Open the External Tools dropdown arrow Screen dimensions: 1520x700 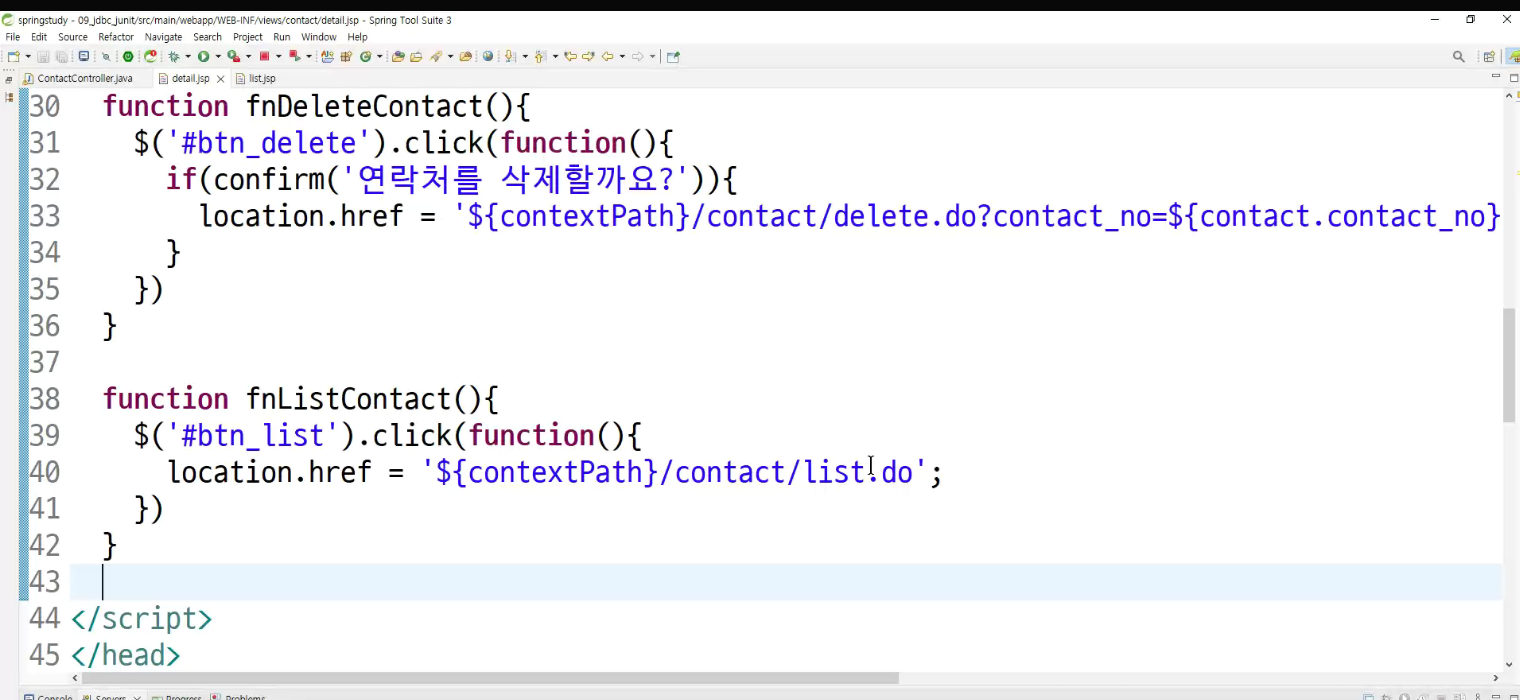[x=309, y=57]
